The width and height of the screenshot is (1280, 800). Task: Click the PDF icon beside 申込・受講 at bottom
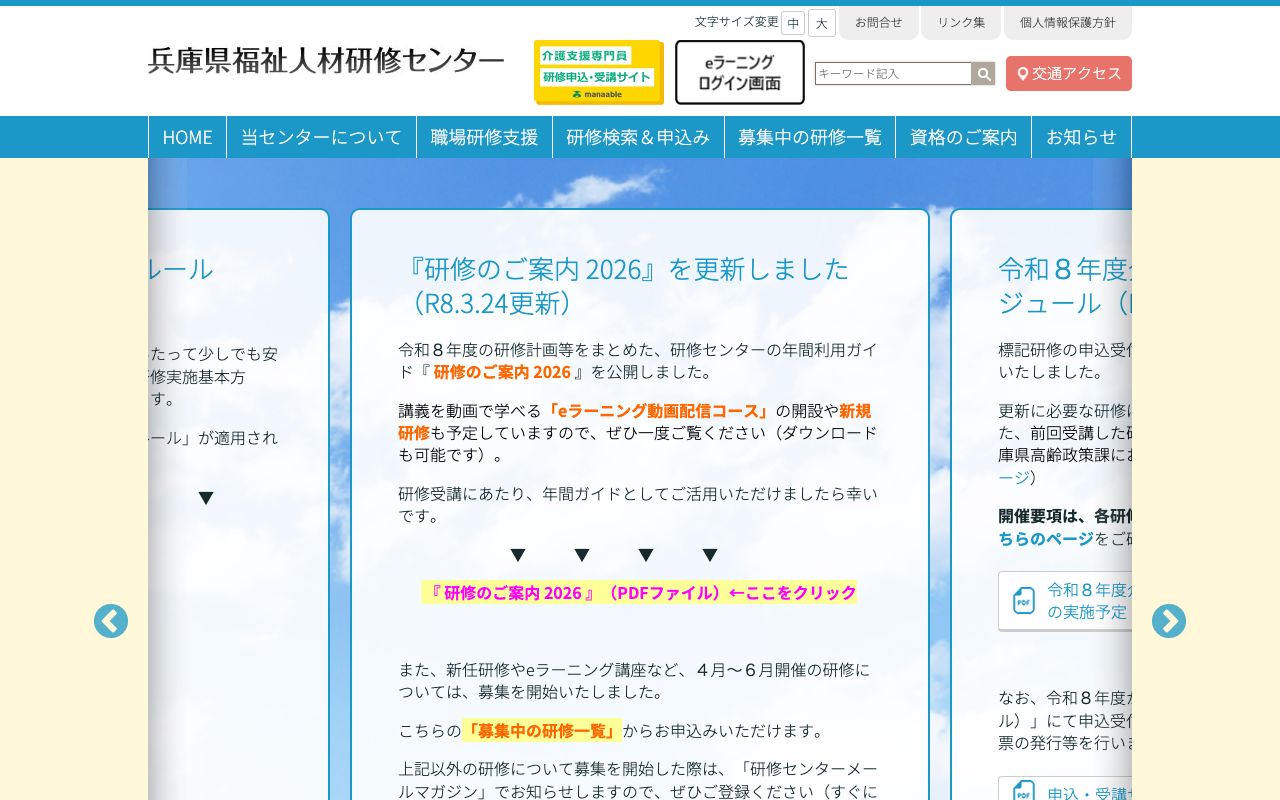click(x=1023, y=791)
